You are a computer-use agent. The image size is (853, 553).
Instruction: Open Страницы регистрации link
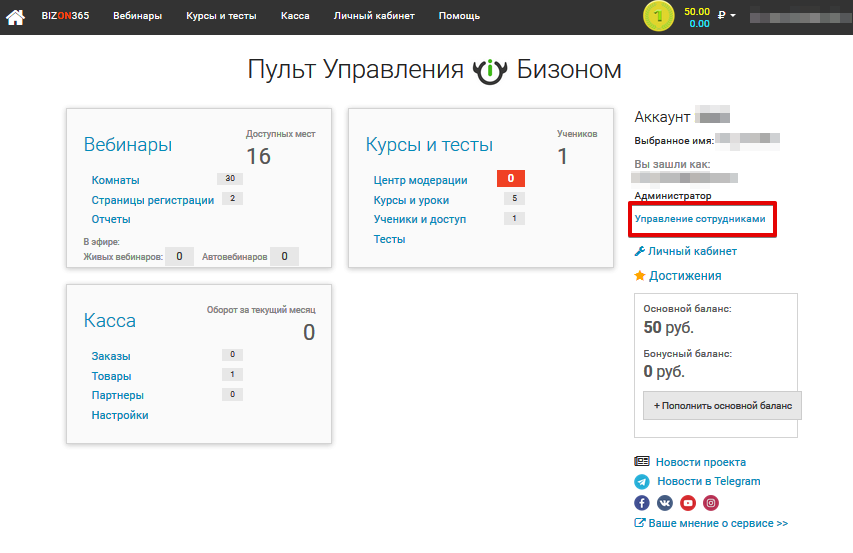tap(152, 200)
